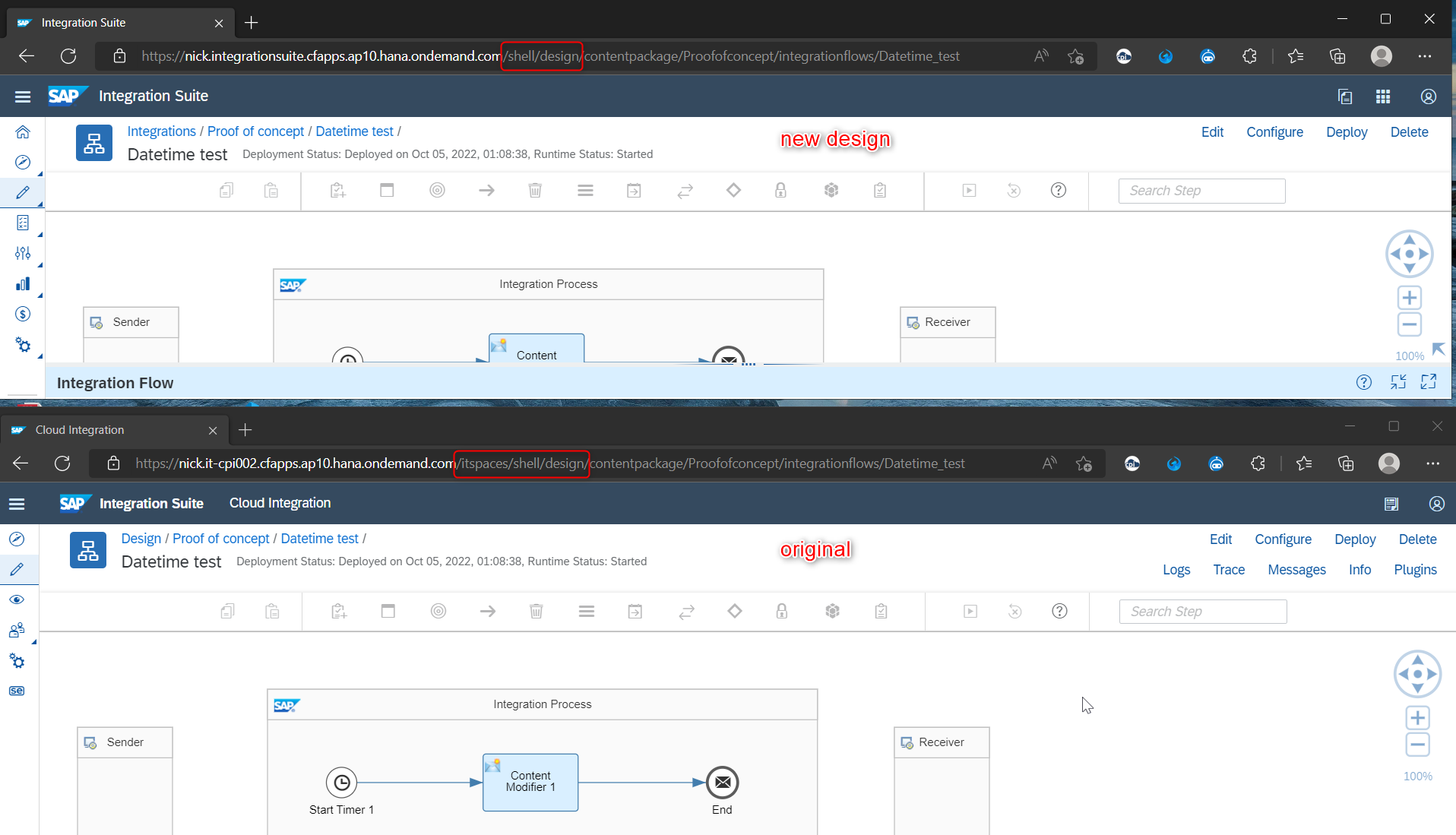Select the Delete step trash icon in toolbar
Viewport: 1456px width, 835px height.
click(535, 191)
